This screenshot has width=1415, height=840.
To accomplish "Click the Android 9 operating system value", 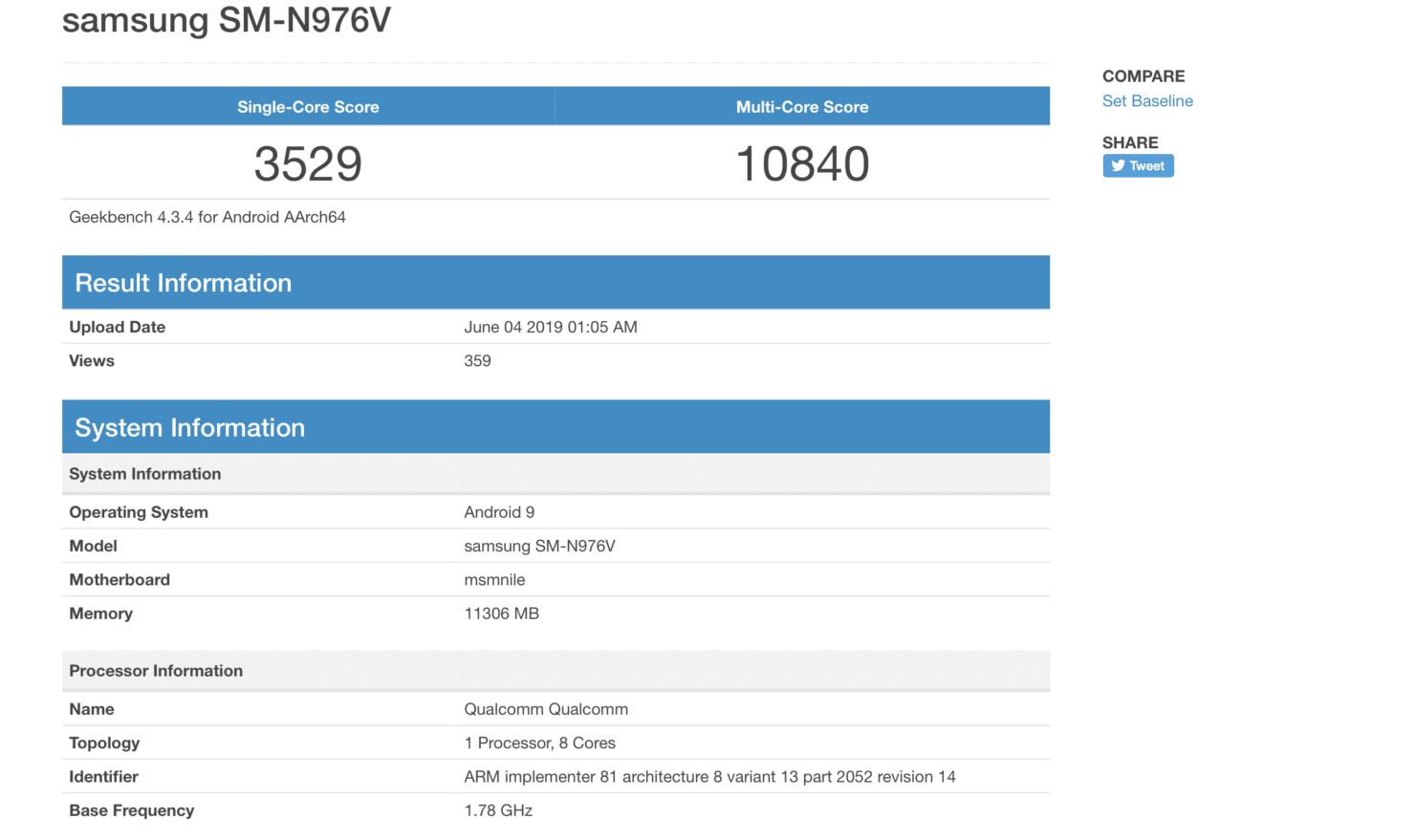I will pos(499,511).
